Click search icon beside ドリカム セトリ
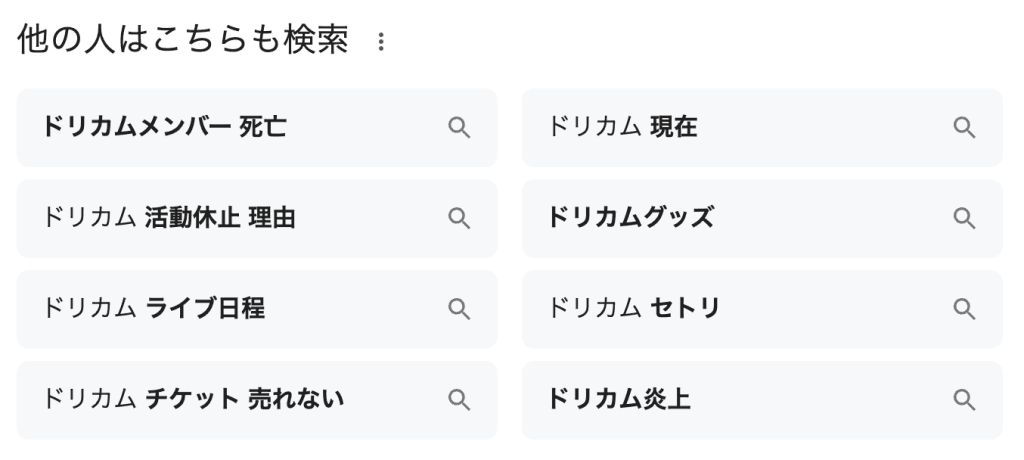Image resolution: width=1024 pixels, height=460 pixels. pyautogui.click(x=964, y=309)
